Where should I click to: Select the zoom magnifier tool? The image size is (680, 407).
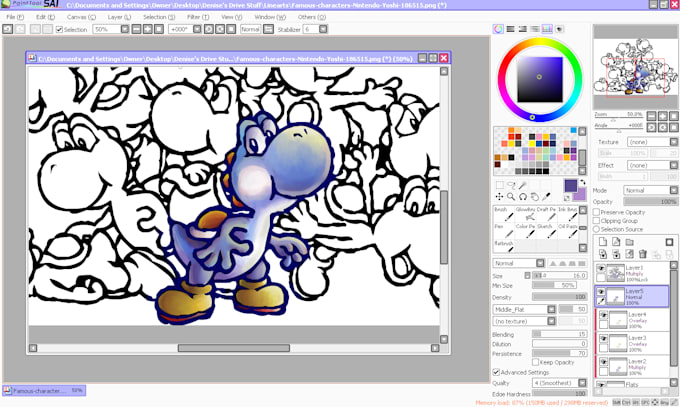(x=511, y=197)
